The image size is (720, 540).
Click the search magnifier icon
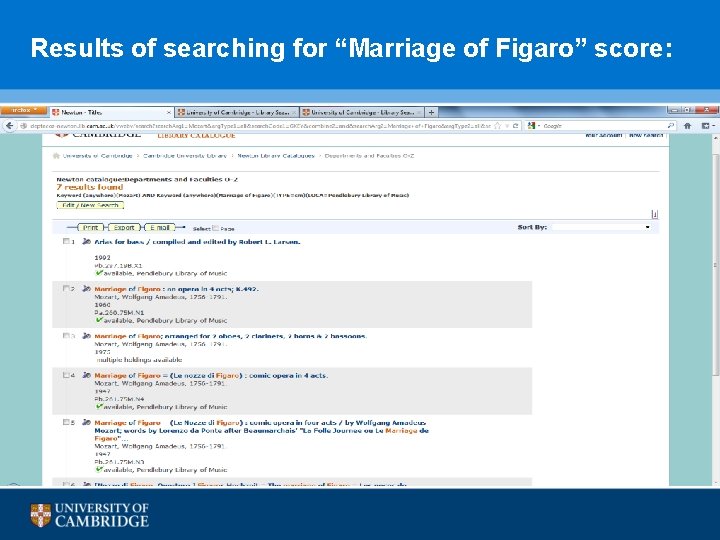click(x=671, y=126)
